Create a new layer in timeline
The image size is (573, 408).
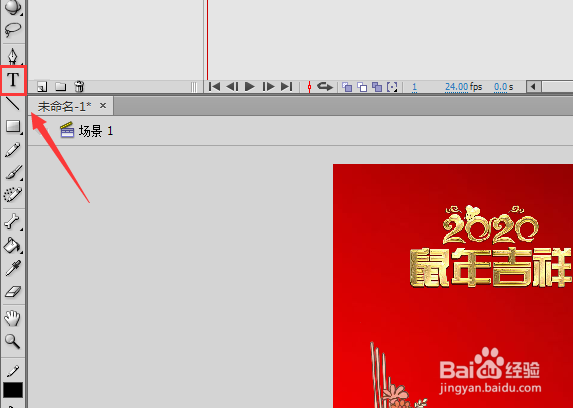42,87
